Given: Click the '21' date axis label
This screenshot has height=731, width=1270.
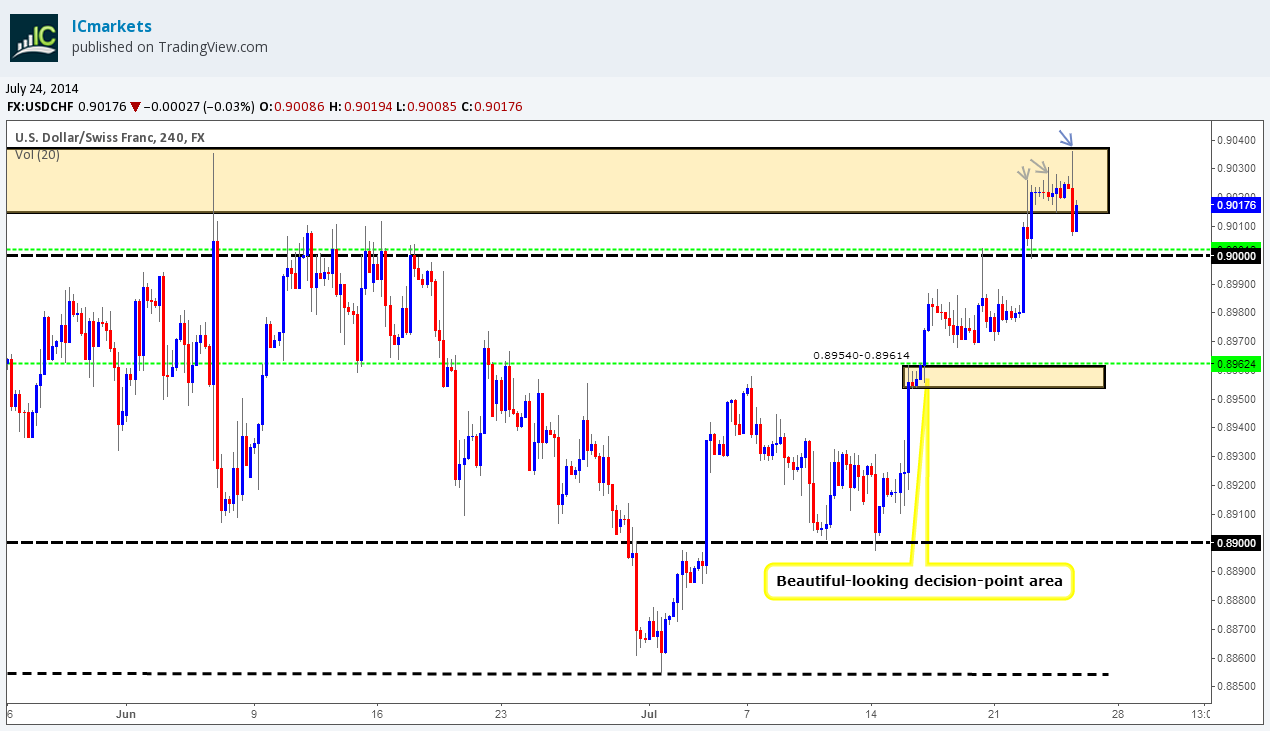Looking at the screenshot, I should [993, 714].
